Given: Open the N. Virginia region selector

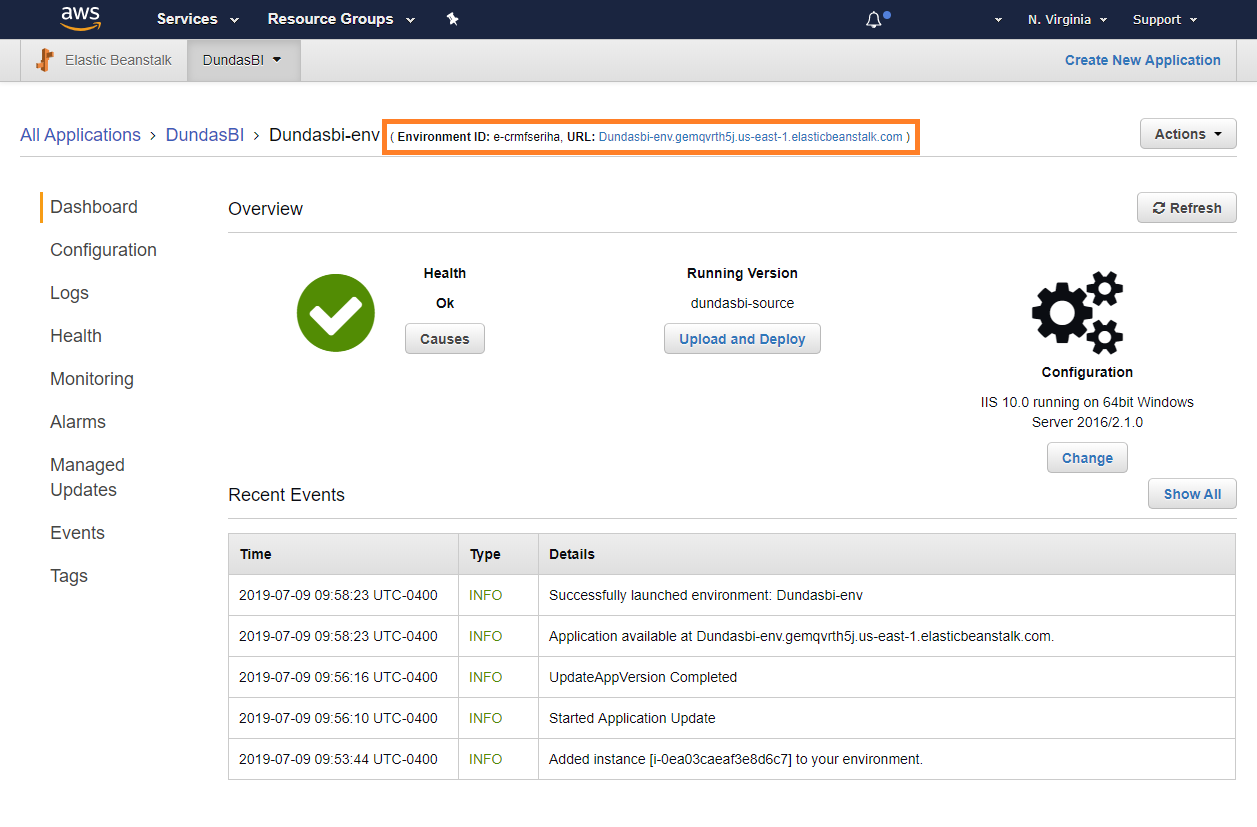Looking at the screenshot, I should point(1066,18).
